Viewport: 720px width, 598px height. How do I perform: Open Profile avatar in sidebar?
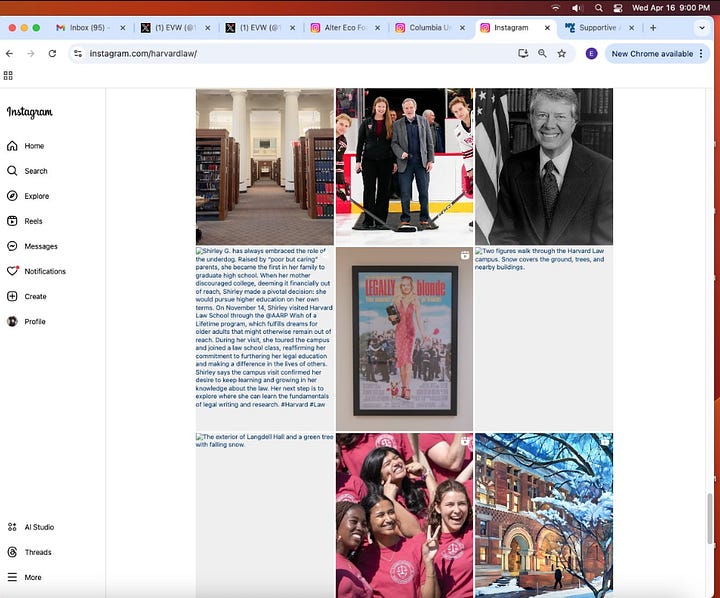pos(12,322)
